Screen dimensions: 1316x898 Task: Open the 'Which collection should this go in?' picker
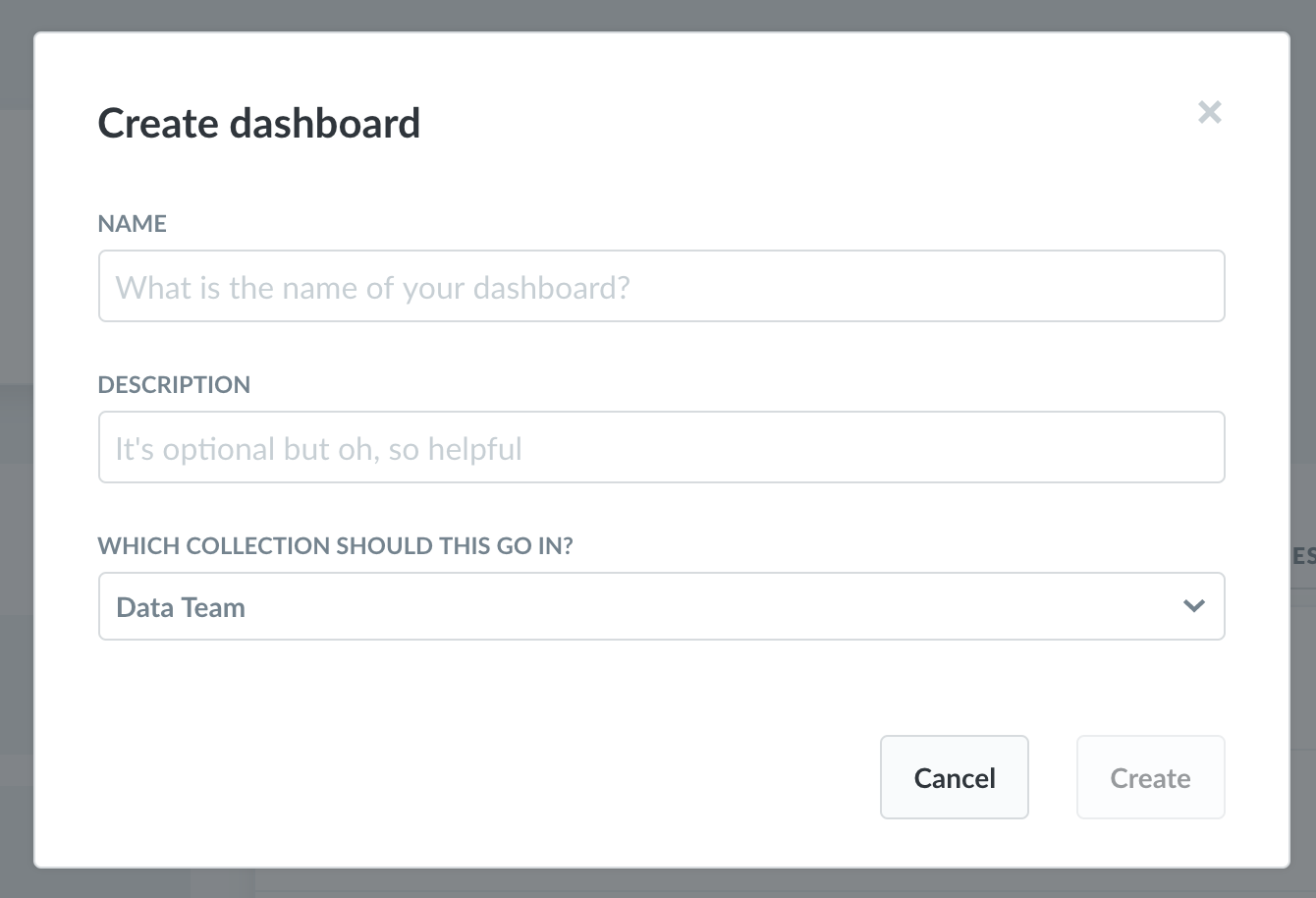click(x=661, y=606)
